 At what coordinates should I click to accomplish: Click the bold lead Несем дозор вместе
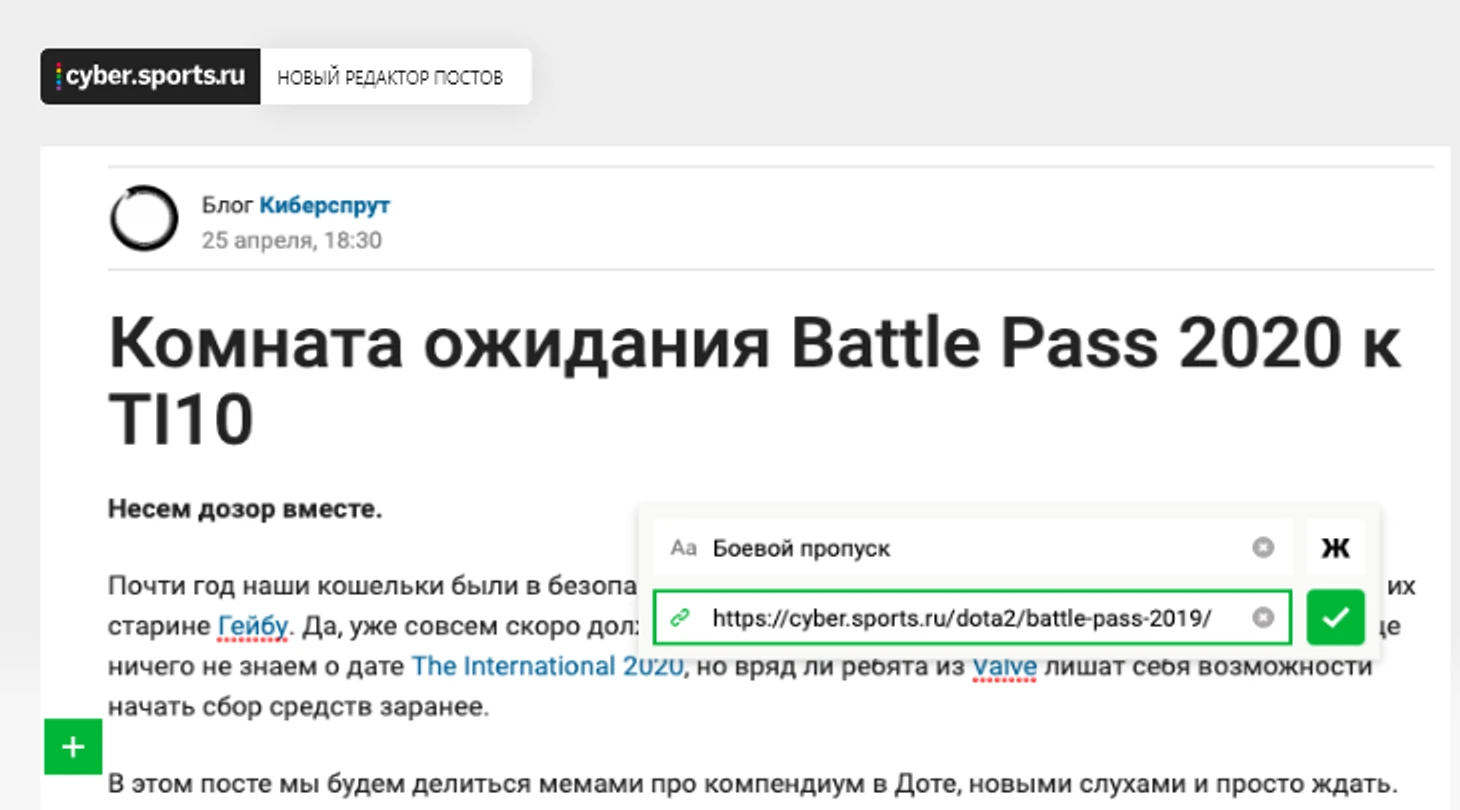tap(245, 509)
